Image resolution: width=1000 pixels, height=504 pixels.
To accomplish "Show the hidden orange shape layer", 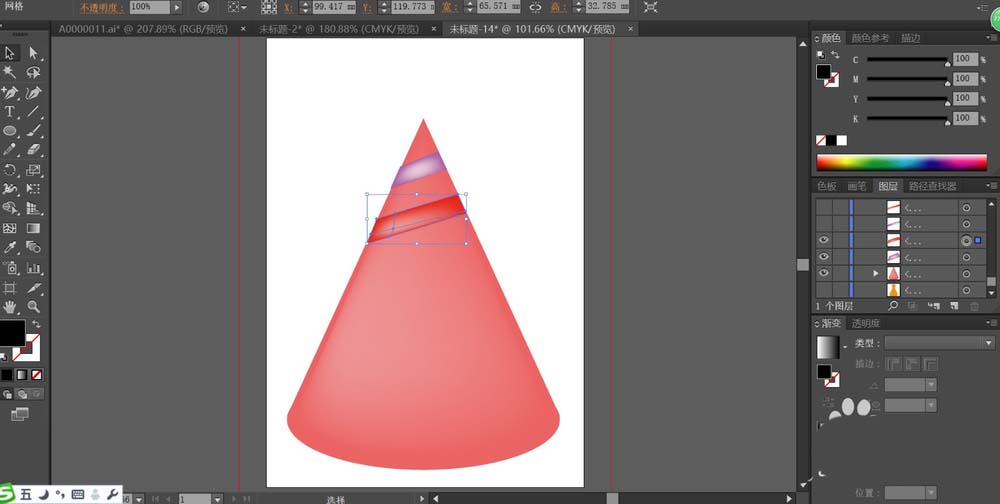I will [x=824, y=290].
